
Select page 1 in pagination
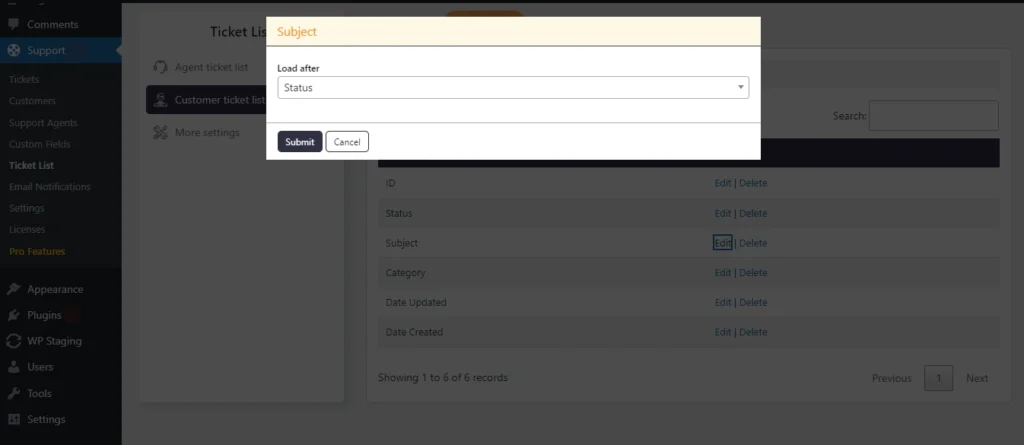(938, 378)
